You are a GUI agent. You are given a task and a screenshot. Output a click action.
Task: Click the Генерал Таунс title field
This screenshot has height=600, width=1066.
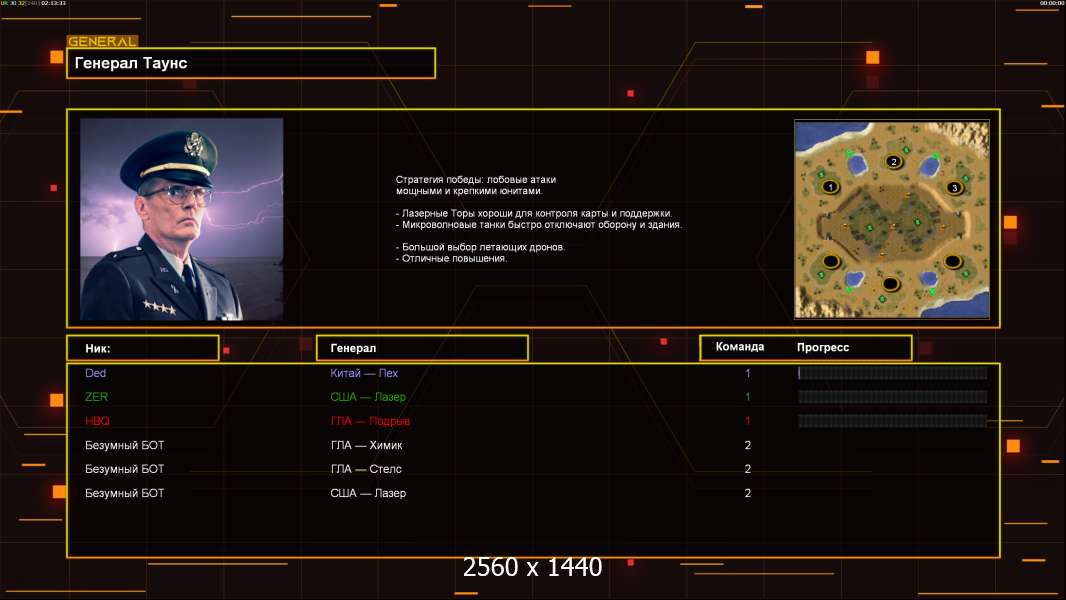click(251, 63)
